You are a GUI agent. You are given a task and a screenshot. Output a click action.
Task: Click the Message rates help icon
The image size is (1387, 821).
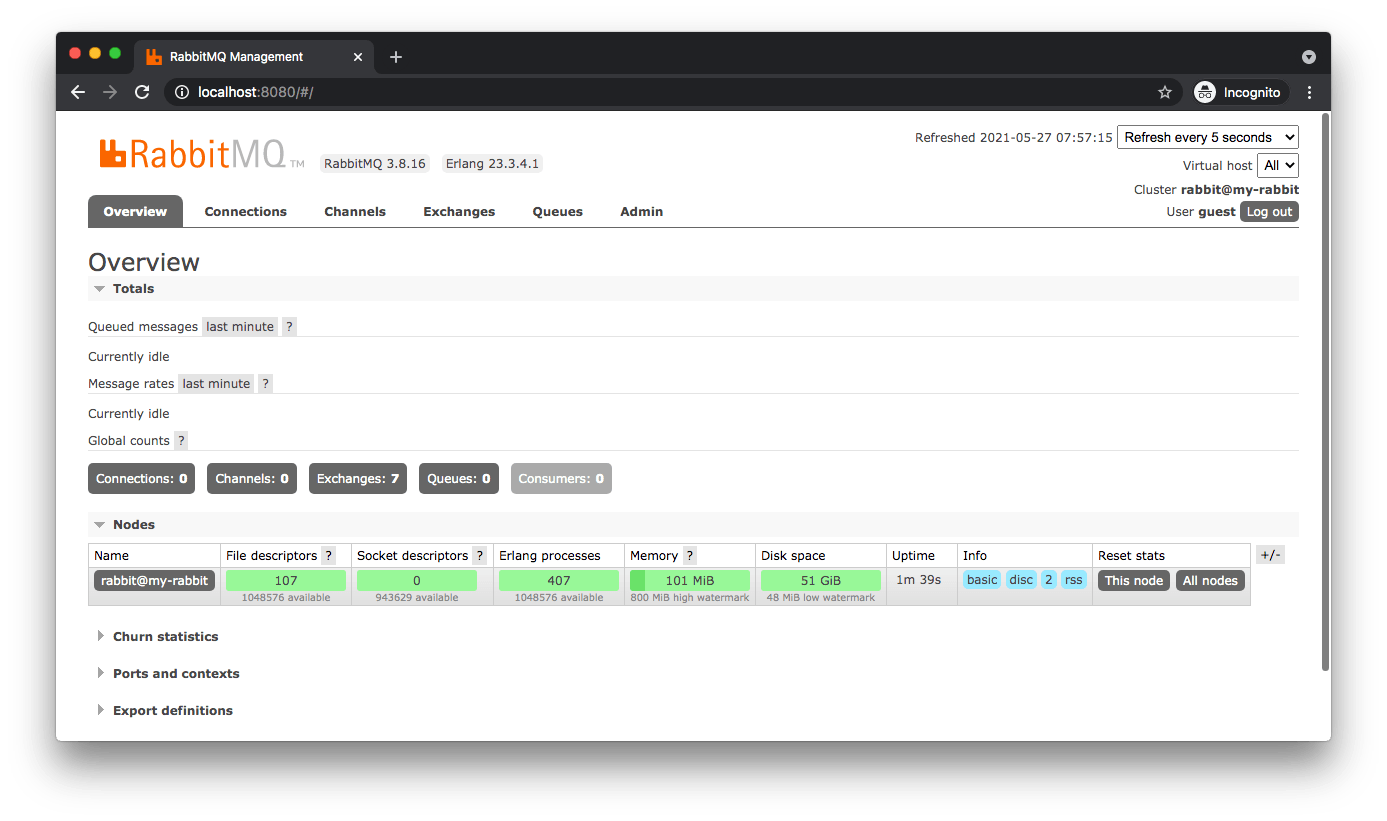point(265,383)
